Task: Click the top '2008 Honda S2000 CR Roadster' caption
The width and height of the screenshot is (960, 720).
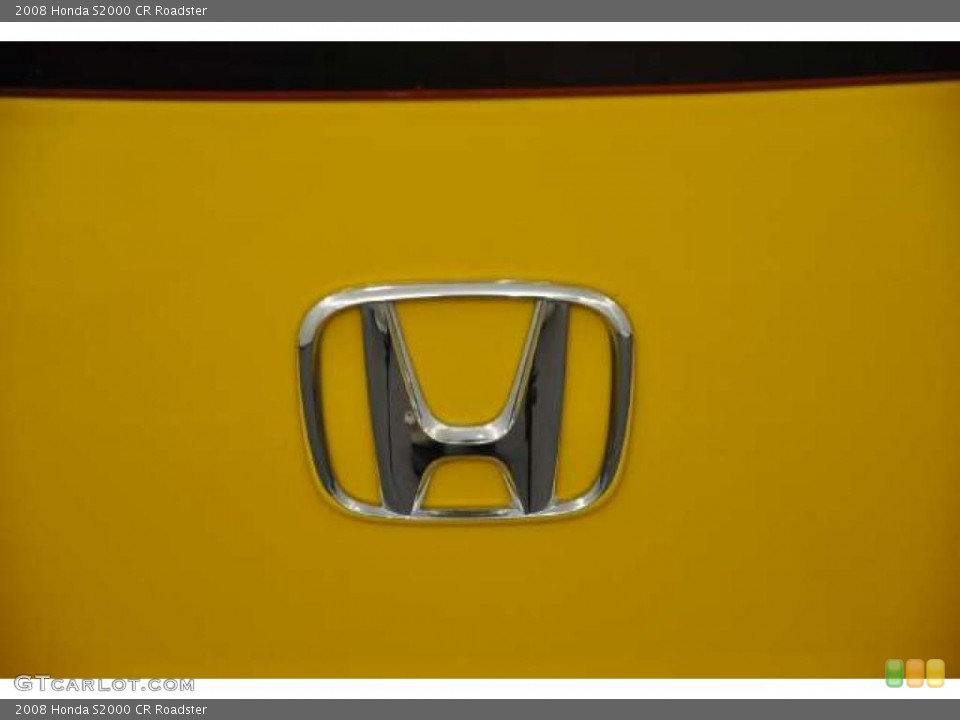Action: pyautogui.click(x=111, y=10)
